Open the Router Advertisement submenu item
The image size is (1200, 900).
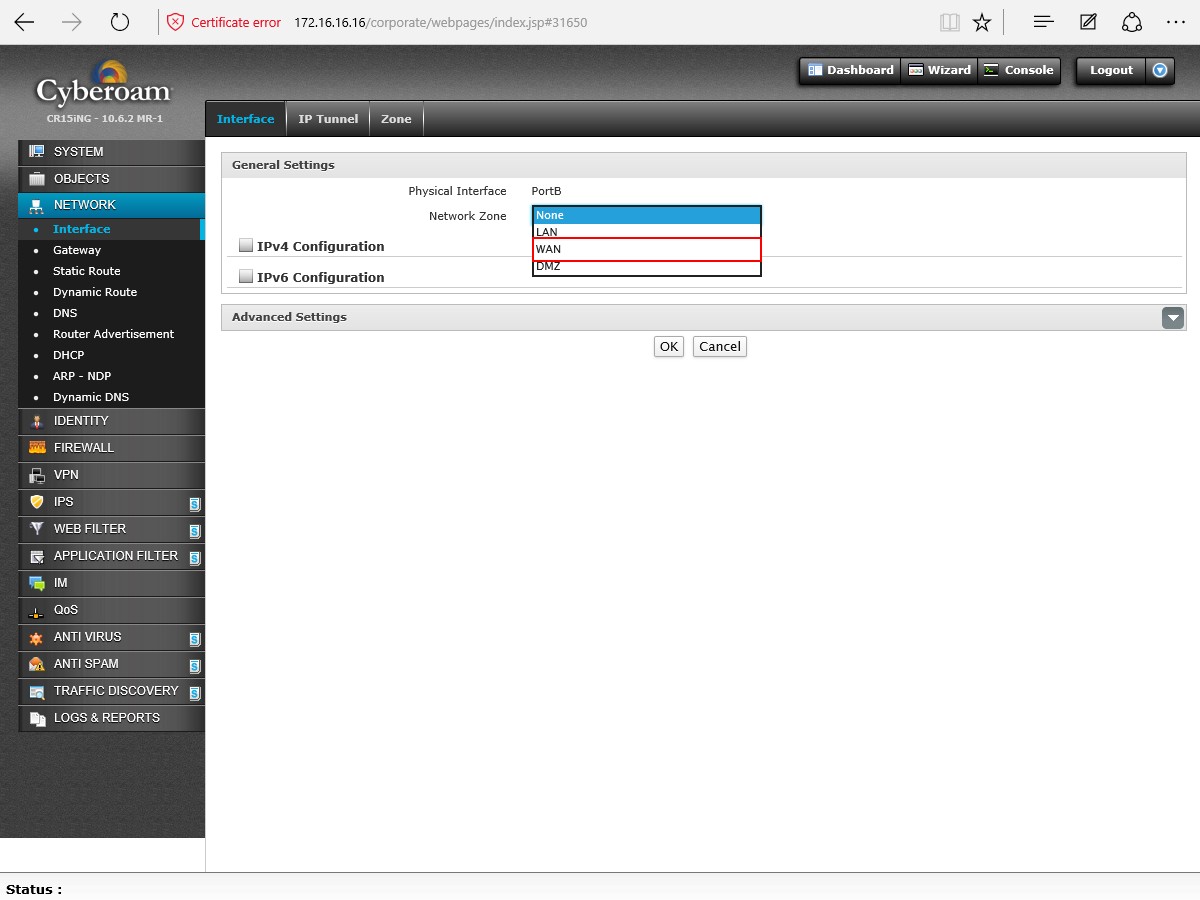[113, 334]
